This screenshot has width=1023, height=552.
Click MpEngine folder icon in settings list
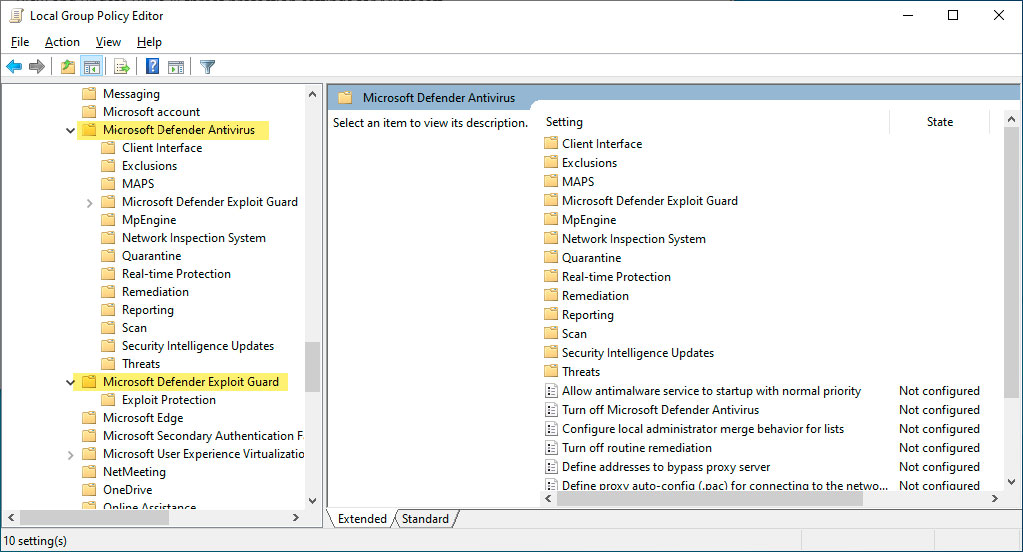point(551,219)
